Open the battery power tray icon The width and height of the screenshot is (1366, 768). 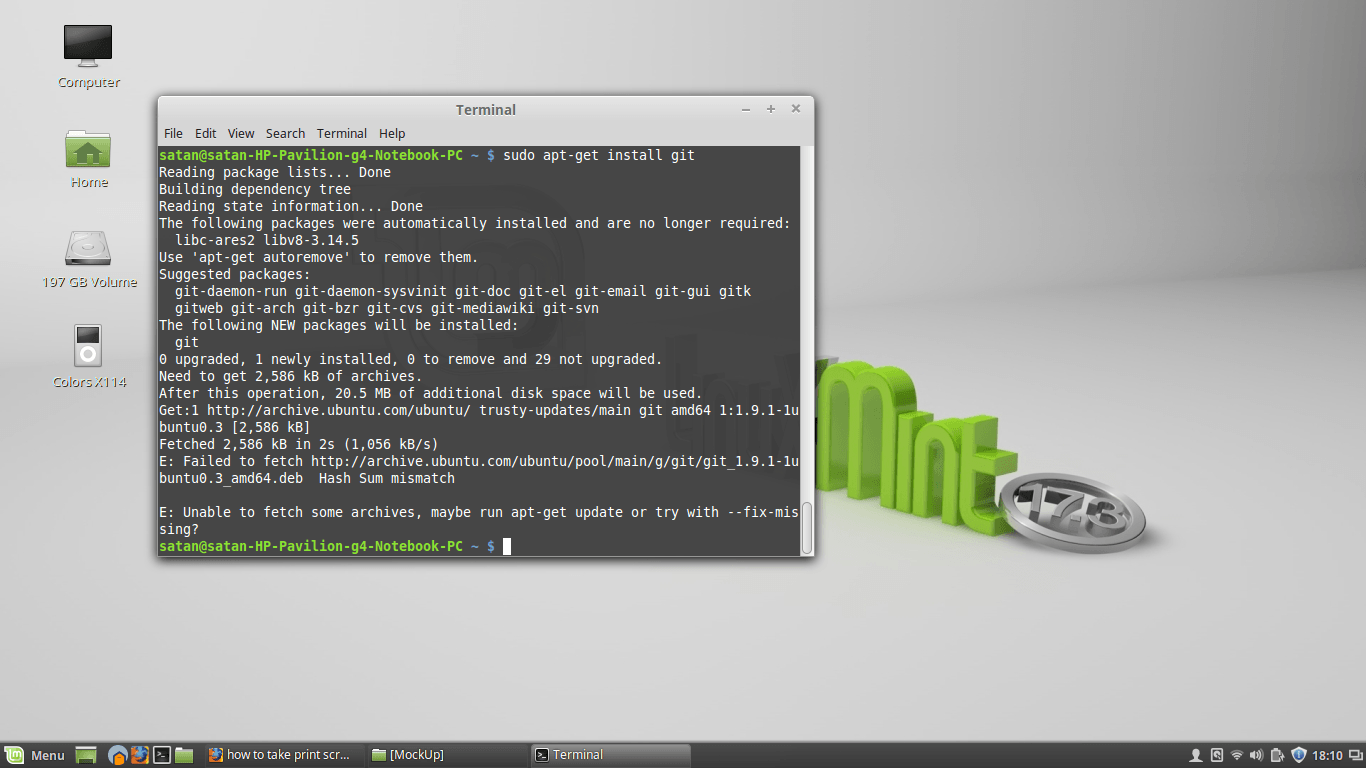[1277, 755]
